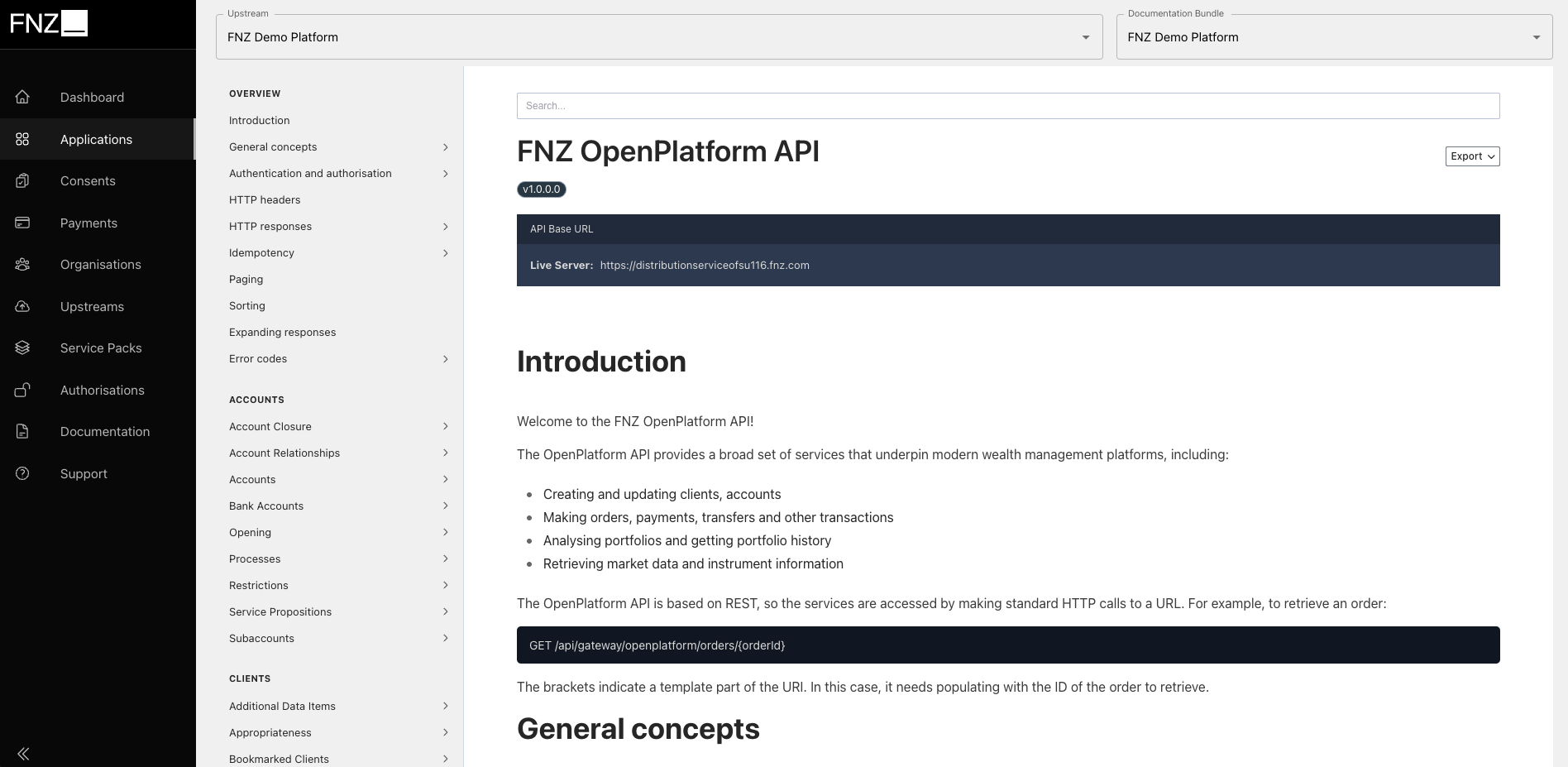The image size is (1568, 767).
Task: Expand Additional Data Items chevron
Action: click(445, 706)
